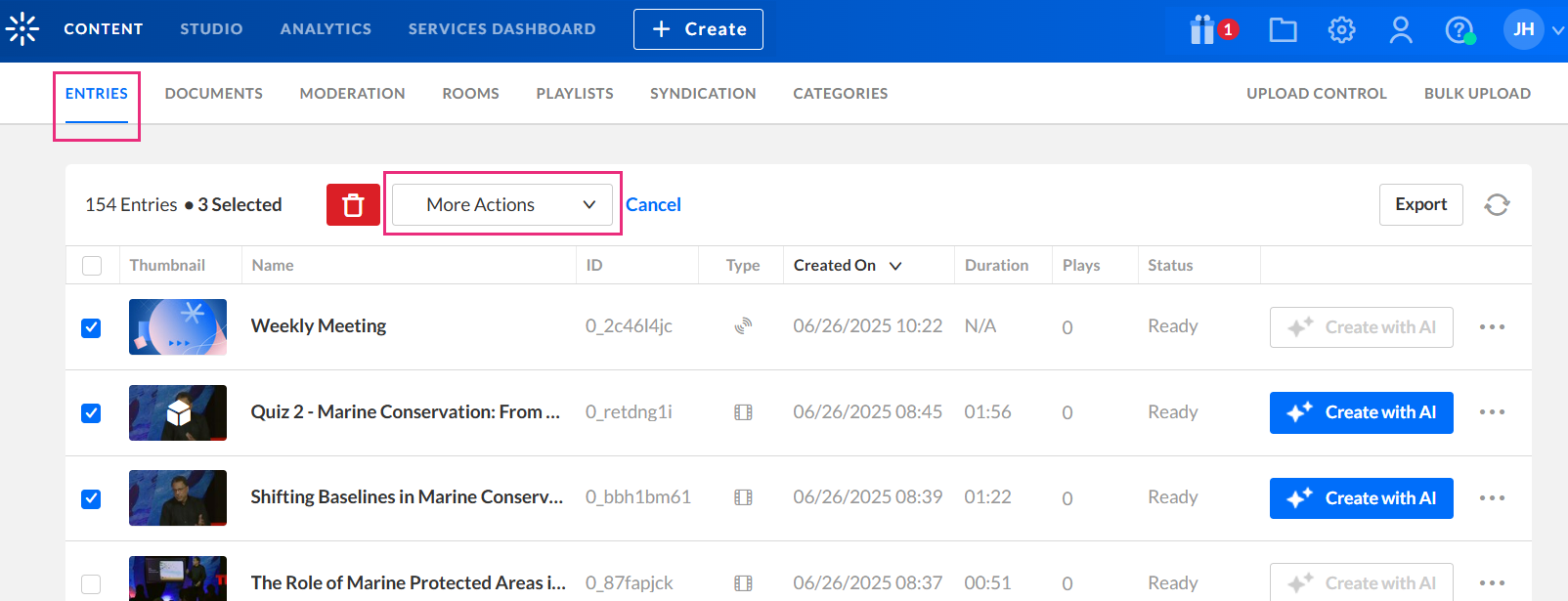Click entry ID 0_bbh1bm61
Image resolution: width=1568 pixels, height=601 pixels.
click(x=638, y=497)
